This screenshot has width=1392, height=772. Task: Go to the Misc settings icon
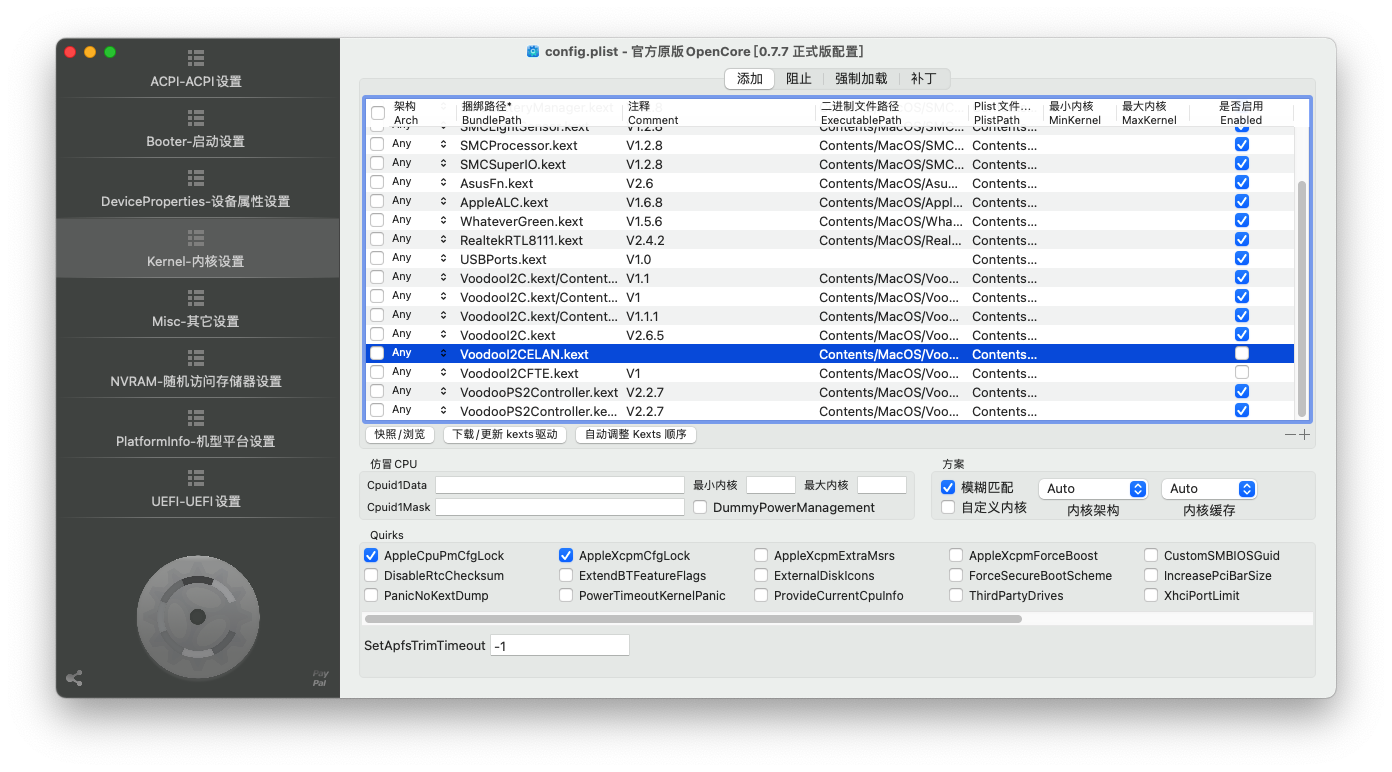click(196, 299)
